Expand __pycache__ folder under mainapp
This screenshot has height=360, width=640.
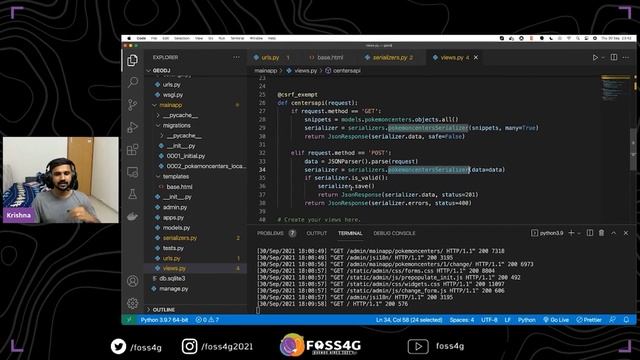(x=180, y=116)
